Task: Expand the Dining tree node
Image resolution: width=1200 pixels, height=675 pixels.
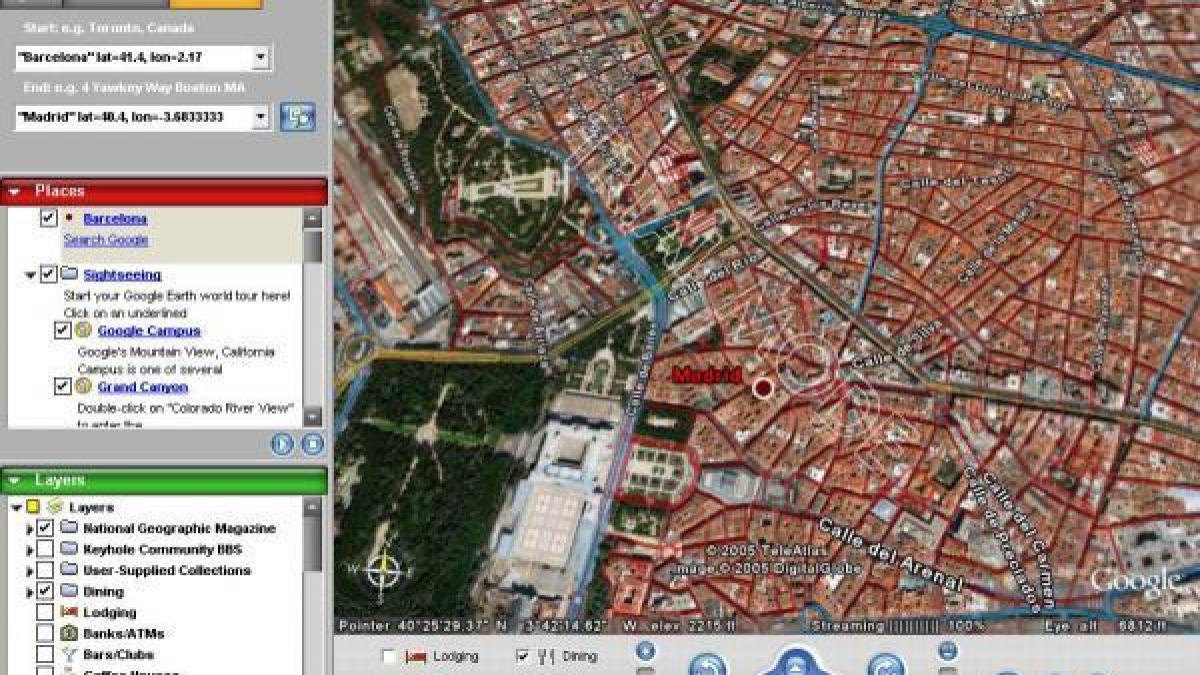Action: [x=30, y=591]
